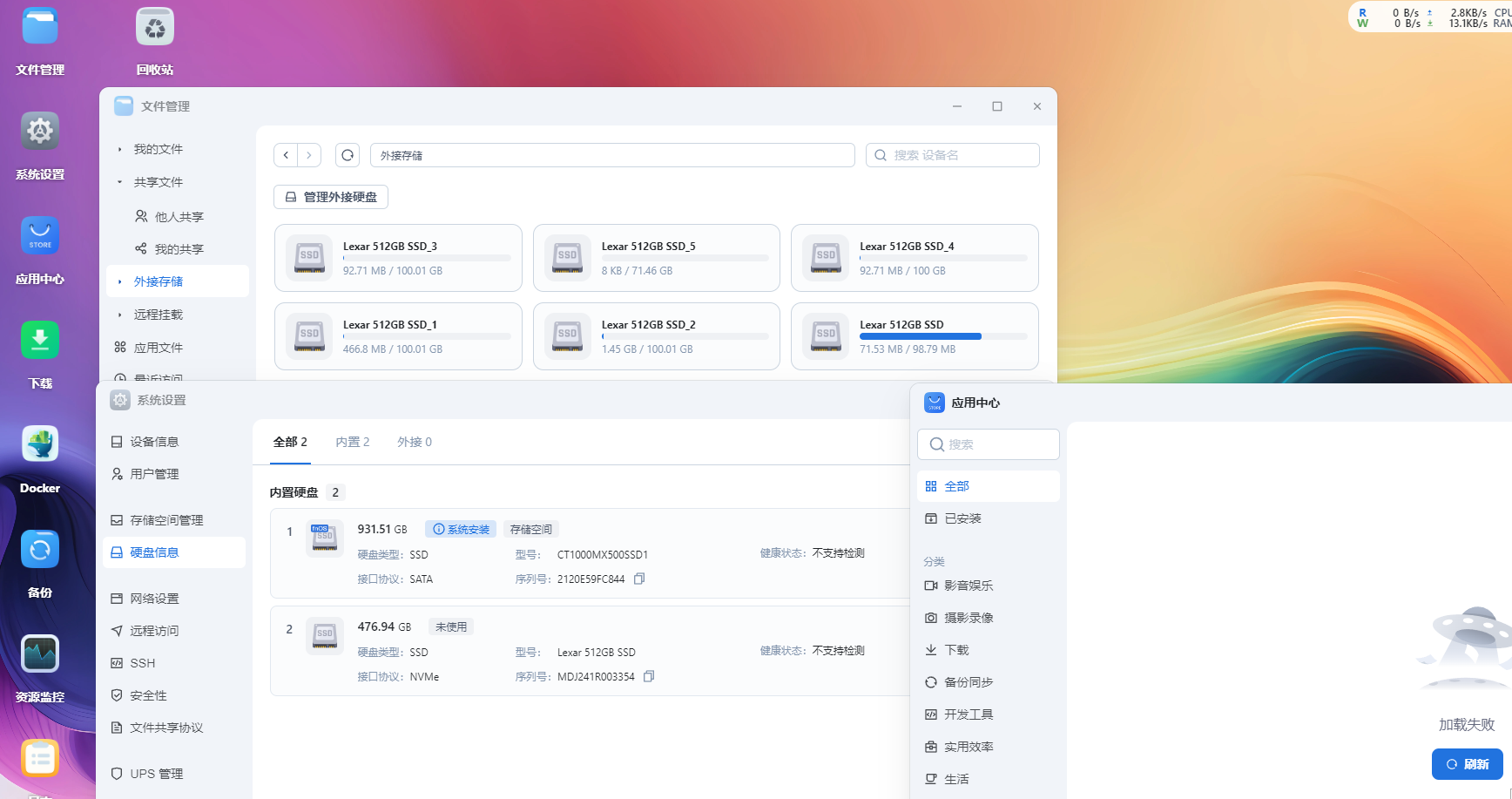Open SSH settings in 系统设置

[x=142, y=662]
